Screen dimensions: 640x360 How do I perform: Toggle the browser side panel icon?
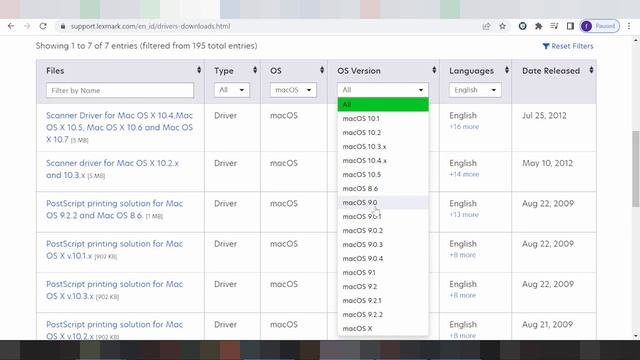570,26
